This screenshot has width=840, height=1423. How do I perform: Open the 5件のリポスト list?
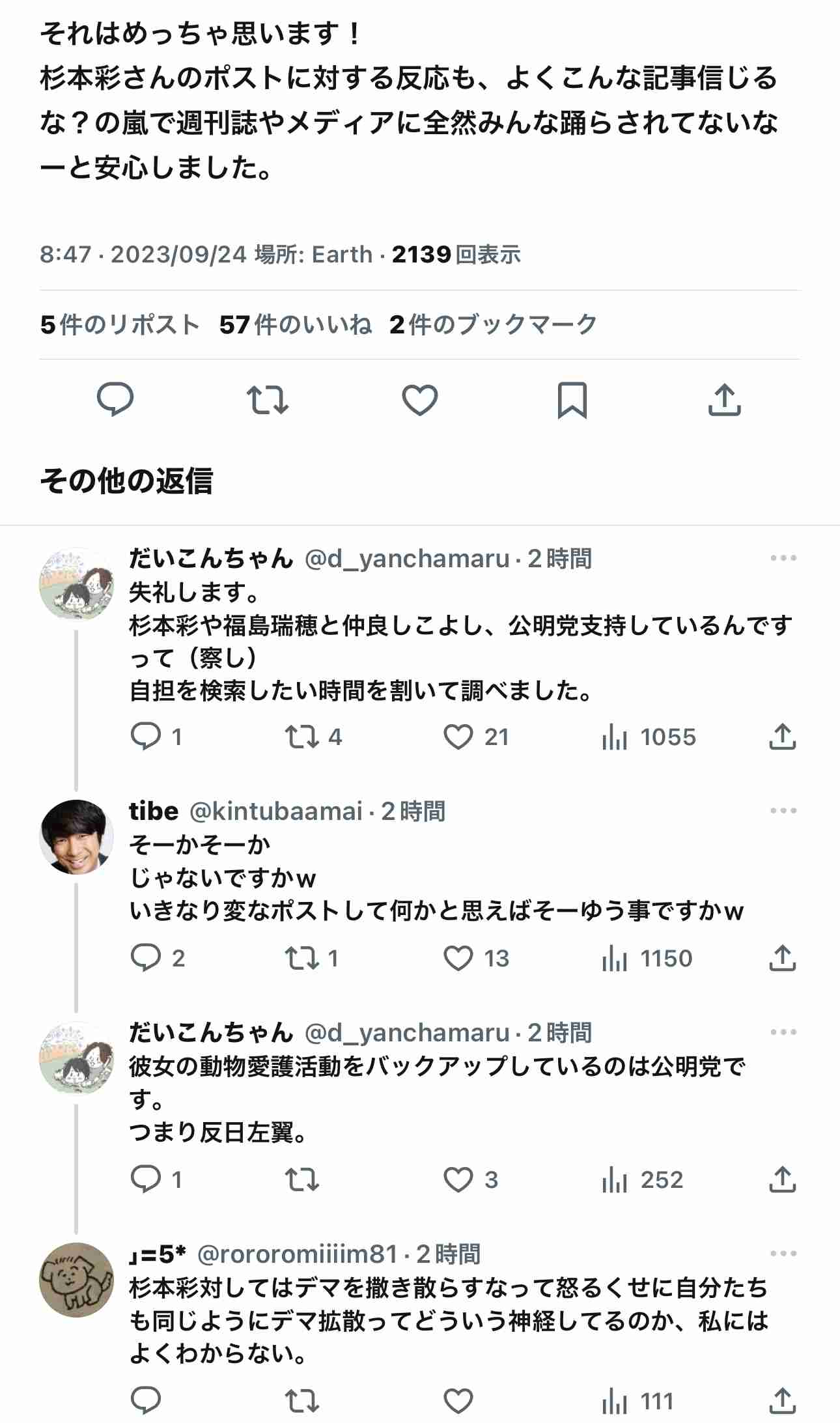pos(119,324)
